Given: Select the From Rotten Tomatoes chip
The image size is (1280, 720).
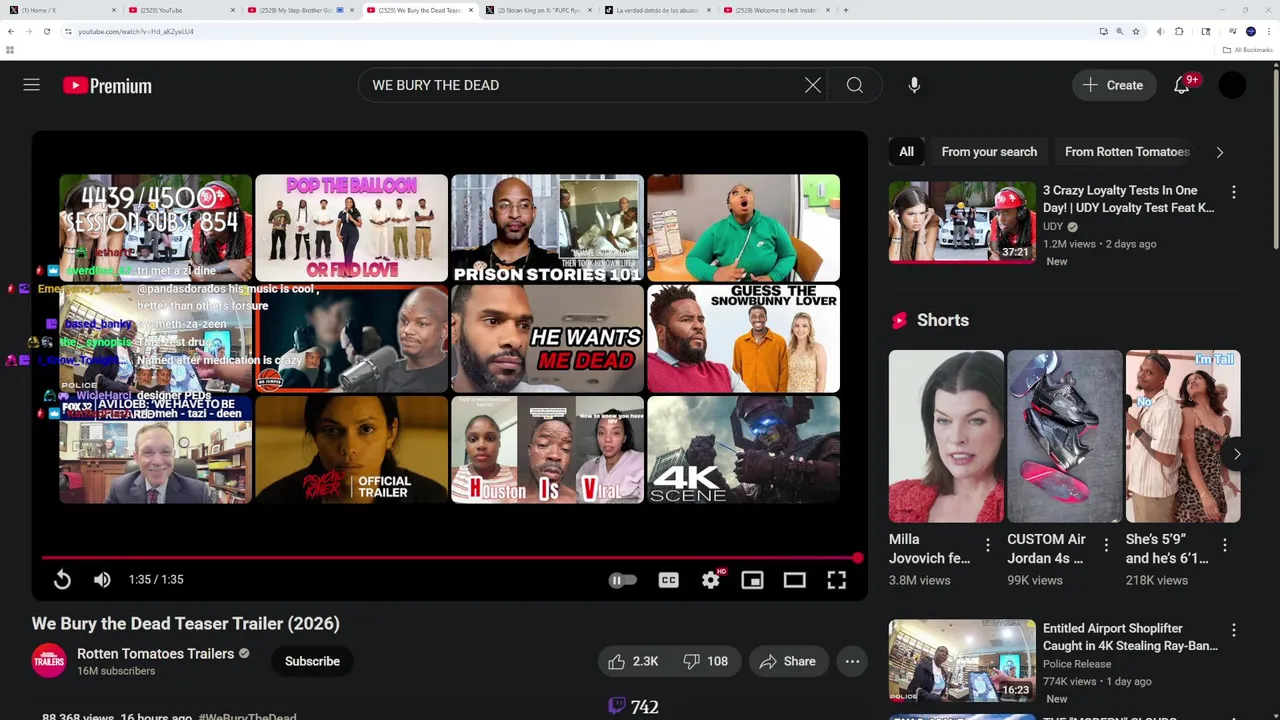Looking at the screenshot, I should 1127,152.
